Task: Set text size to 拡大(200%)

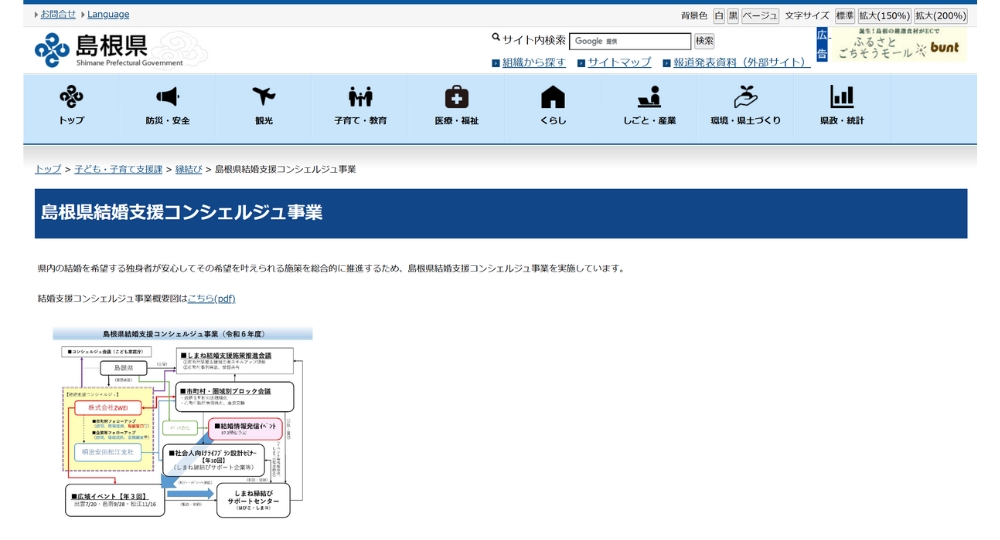Action: pyautogui.click(x=941, y=16)
